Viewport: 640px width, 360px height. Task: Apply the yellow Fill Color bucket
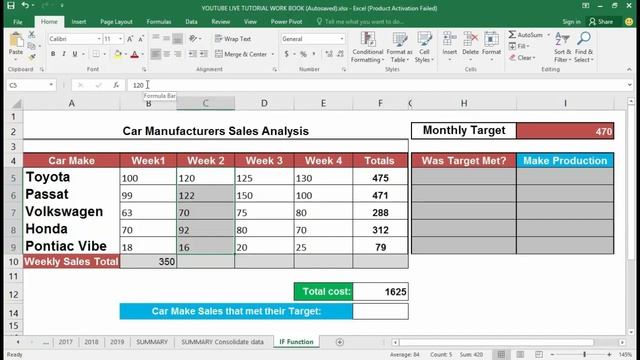pyautogui.click(x=118, y=54)
